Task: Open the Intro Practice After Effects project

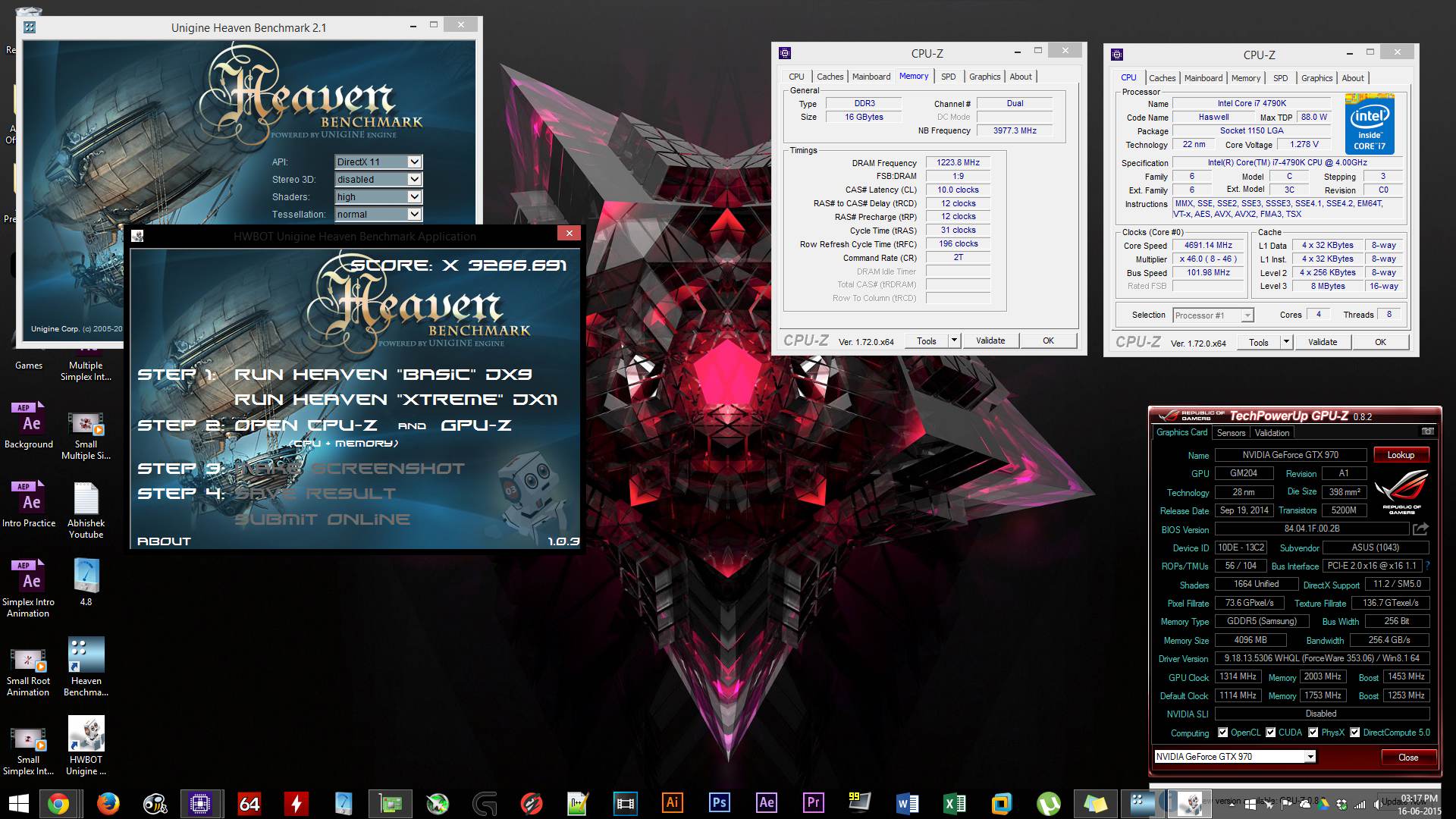Action: point(28,504)
